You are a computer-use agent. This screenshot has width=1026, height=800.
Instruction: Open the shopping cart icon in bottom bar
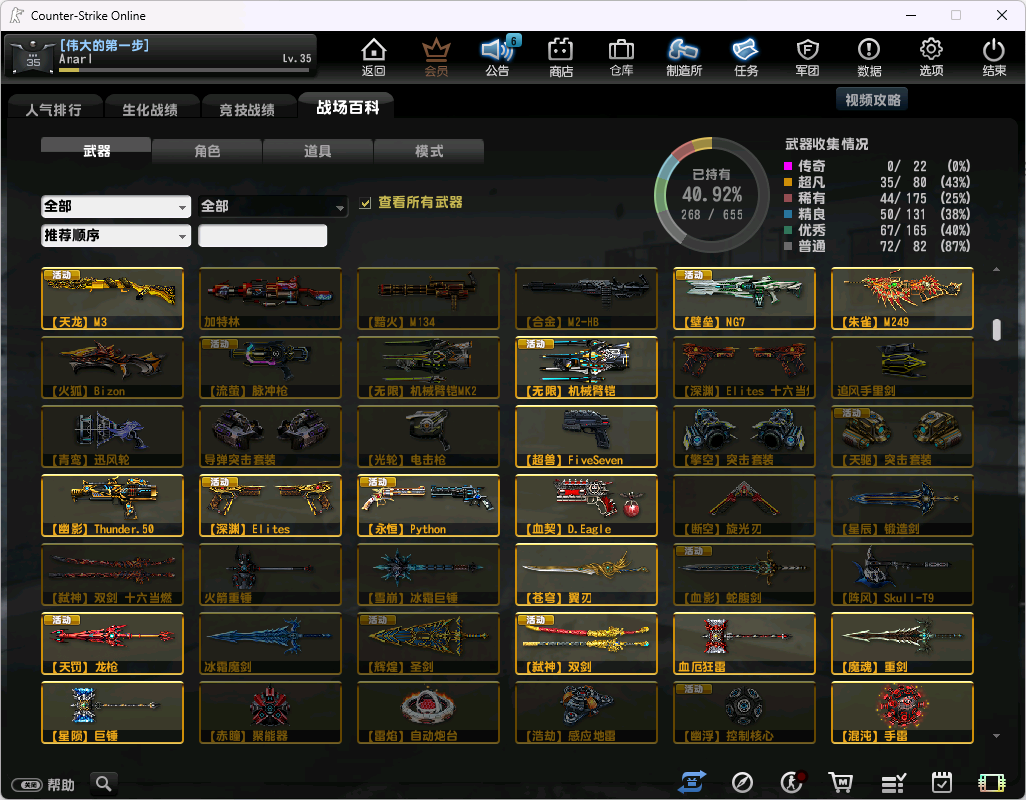pos(841,782)
